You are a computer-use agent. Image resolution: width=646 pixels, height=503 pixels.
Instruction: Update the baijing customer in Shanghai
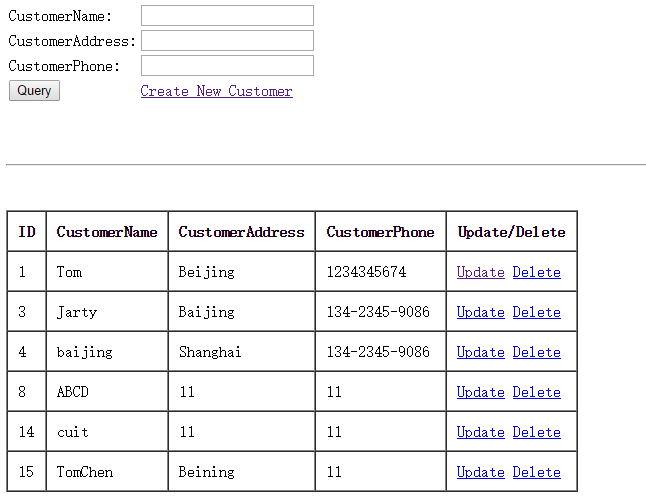480,352
